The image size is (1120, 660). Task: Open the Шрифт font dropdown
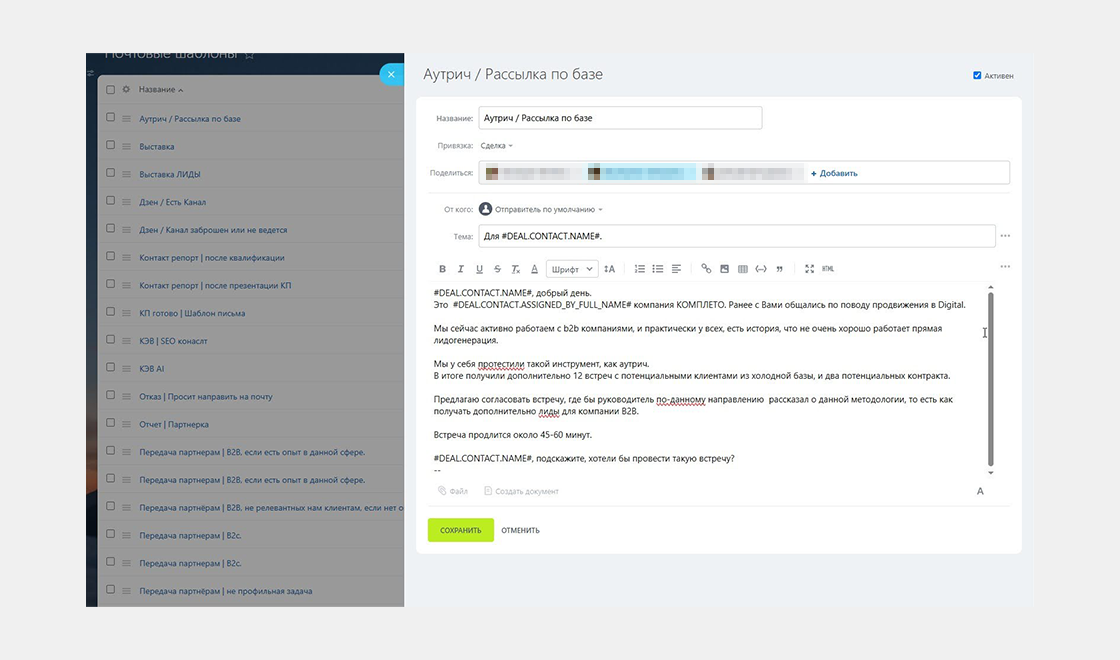click(x=570, y=268)
